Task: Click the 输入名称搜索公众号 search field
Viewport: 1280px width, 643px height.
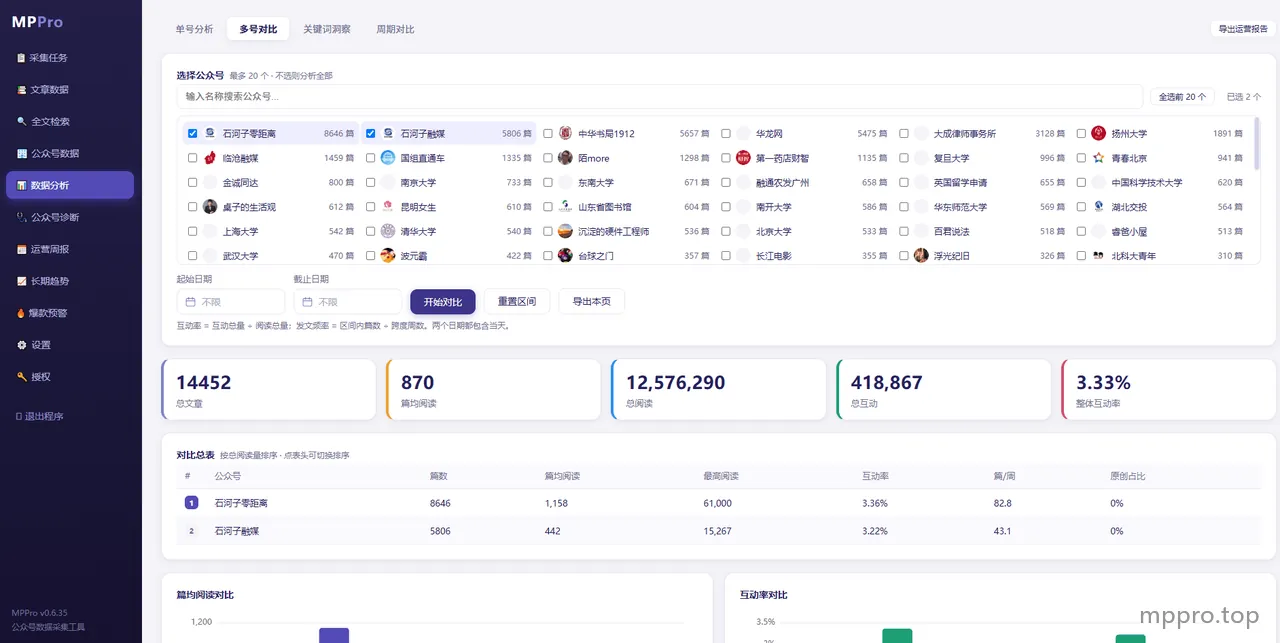Action: pos(660,96)
